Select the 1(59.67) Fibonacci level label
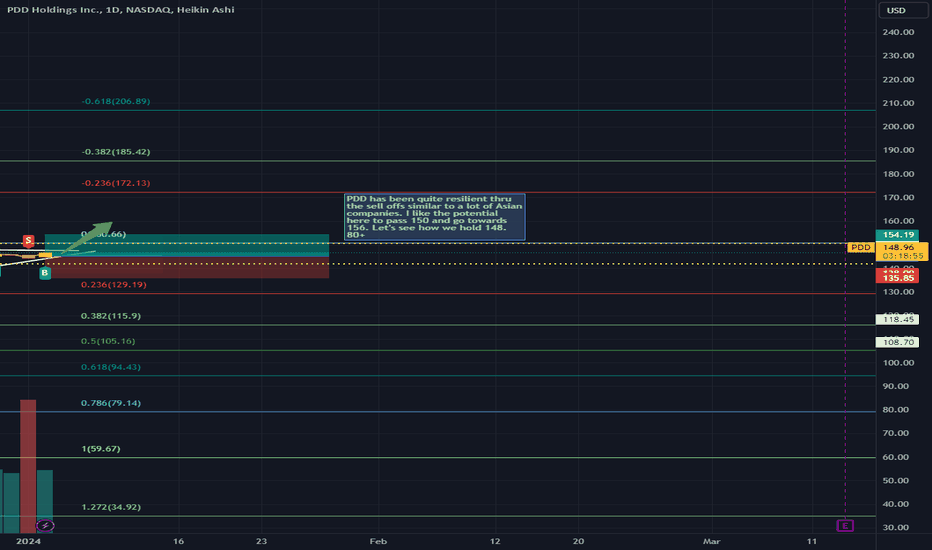The image size is (932, 550). (x=100, y=448)
